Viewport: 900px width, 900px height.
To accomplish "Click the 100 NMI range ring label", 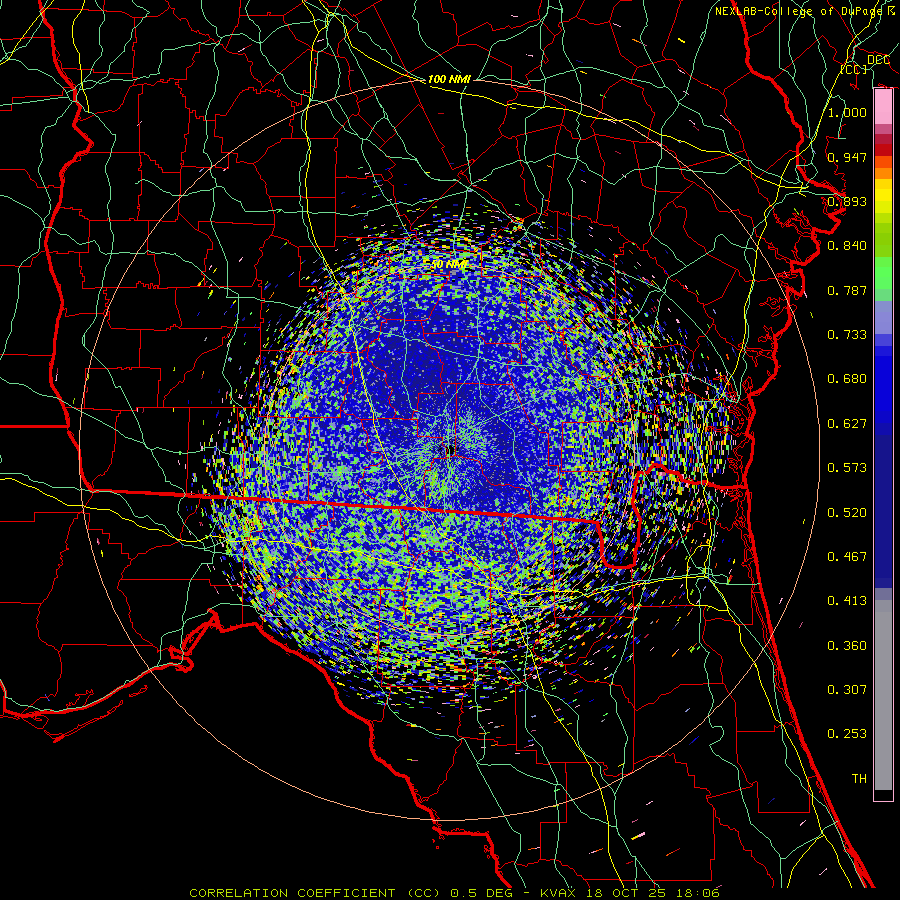I will (449, 79).
